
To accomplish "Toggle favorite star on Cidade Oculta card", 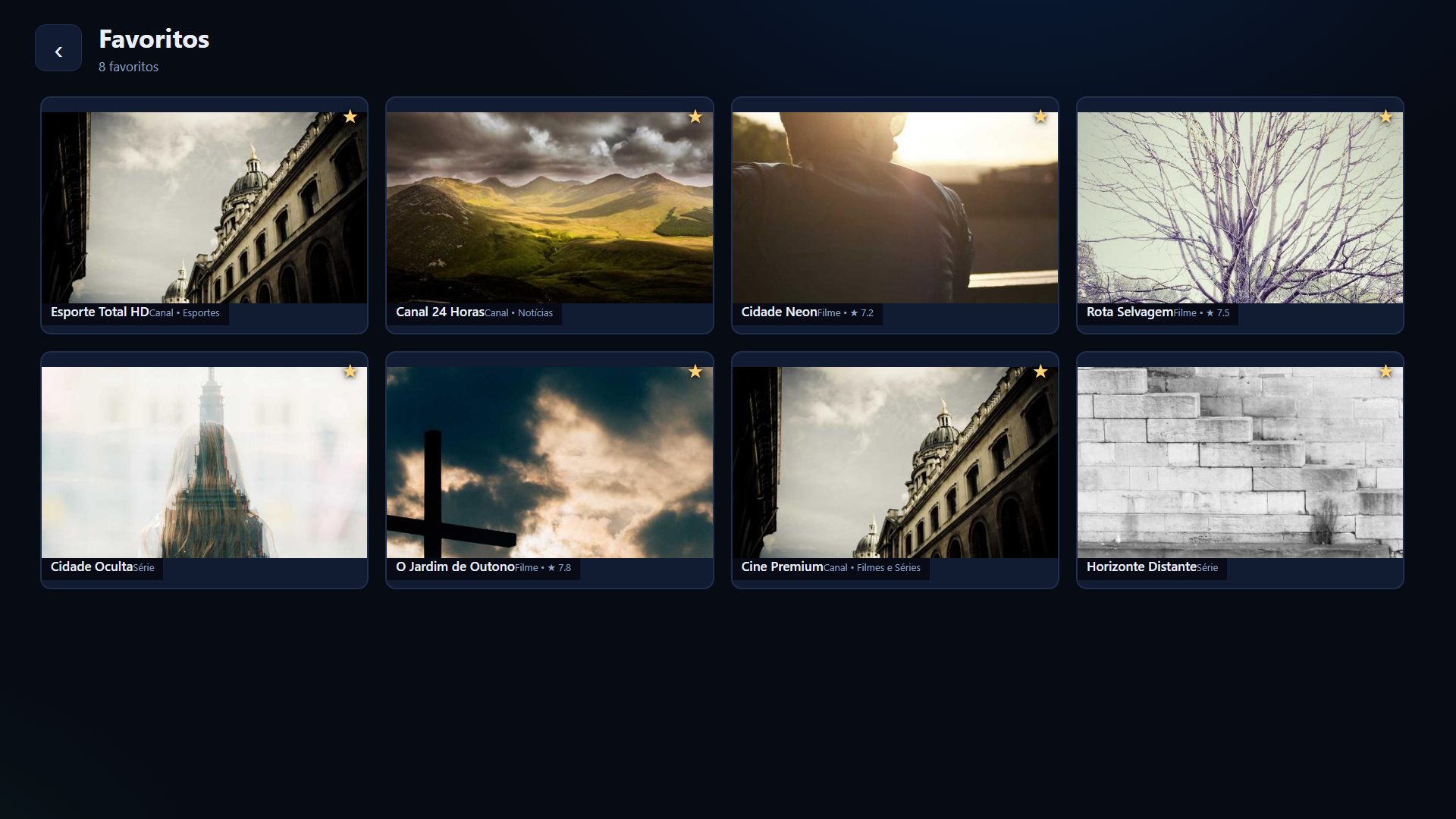I will [350, 372].
